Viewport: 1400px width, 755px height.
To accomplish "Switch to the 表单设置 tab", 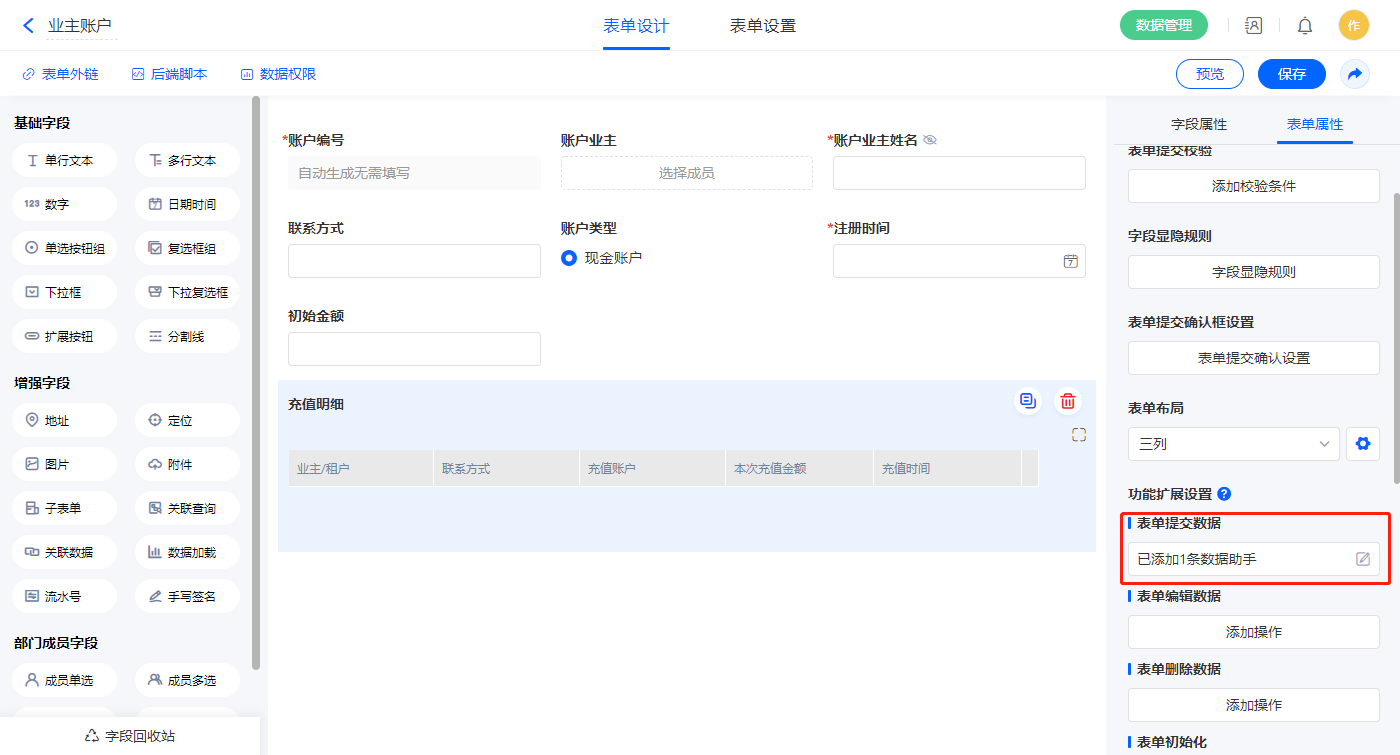I will tap(762, 26).
